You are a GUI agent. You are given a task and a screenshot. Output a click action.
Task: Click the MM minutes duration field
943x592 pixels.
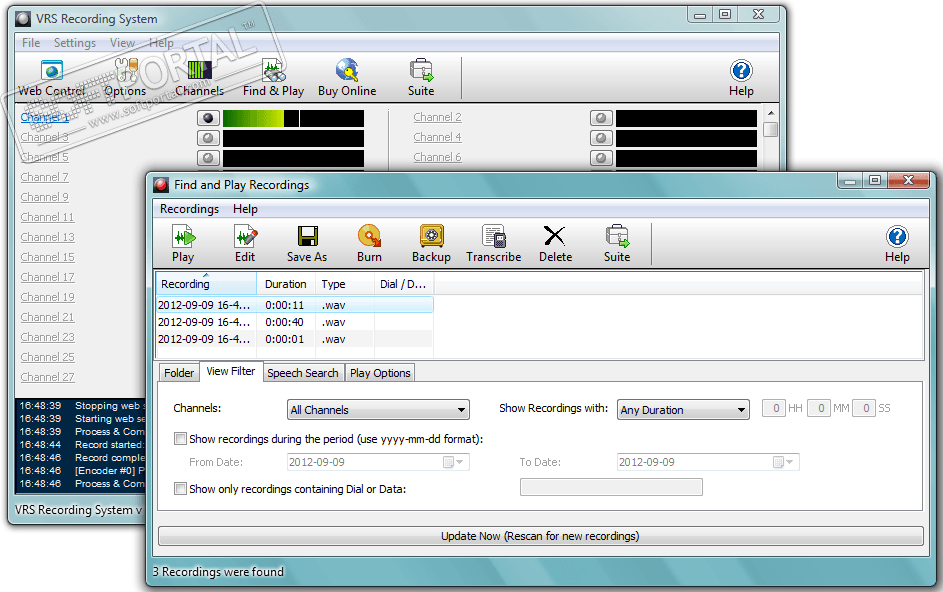click(819, 408)
